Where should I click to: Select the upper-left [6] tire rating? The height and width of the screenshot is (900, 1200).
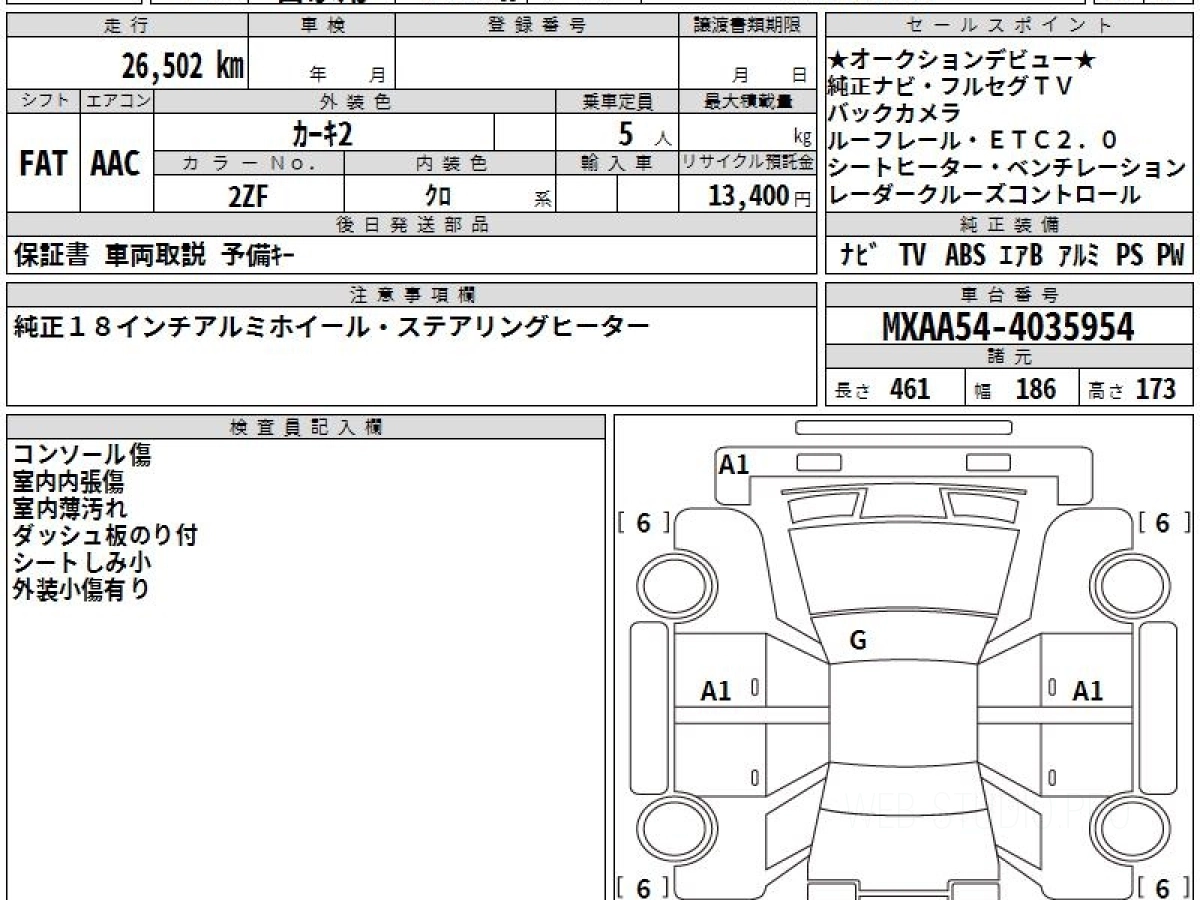pos(643,523)
